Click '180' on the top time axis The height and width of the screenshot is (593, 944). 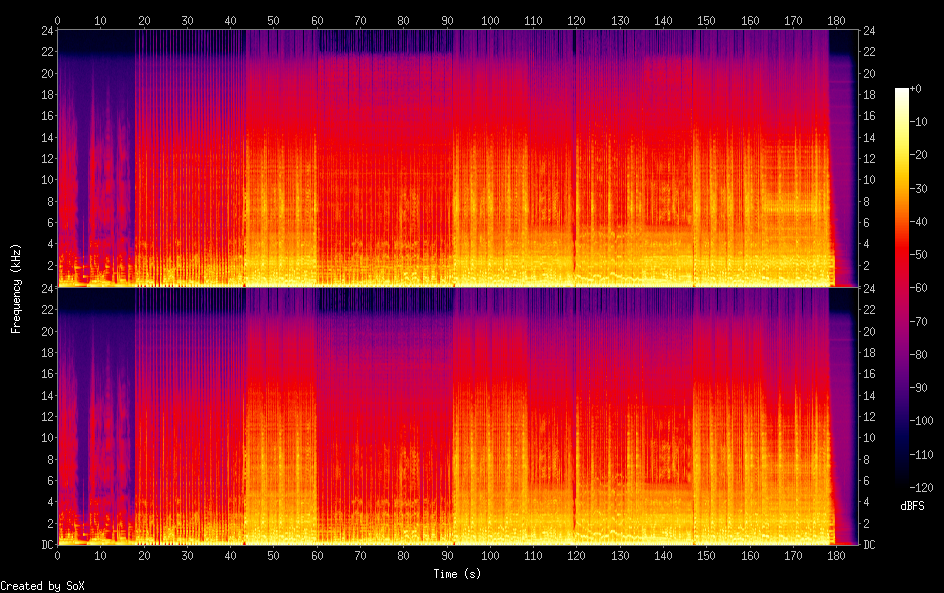[x=836, y=20]
